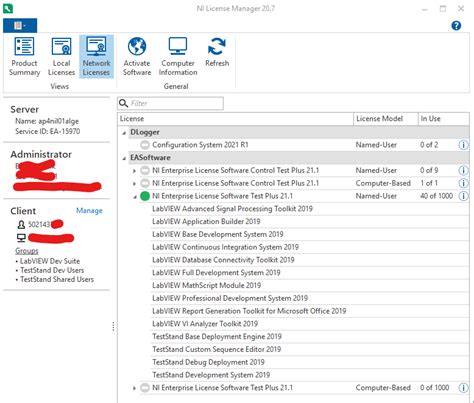Screen dimensions: 474x403
Task: Switch to Local Licenses view
Action: tap(61, 57)
